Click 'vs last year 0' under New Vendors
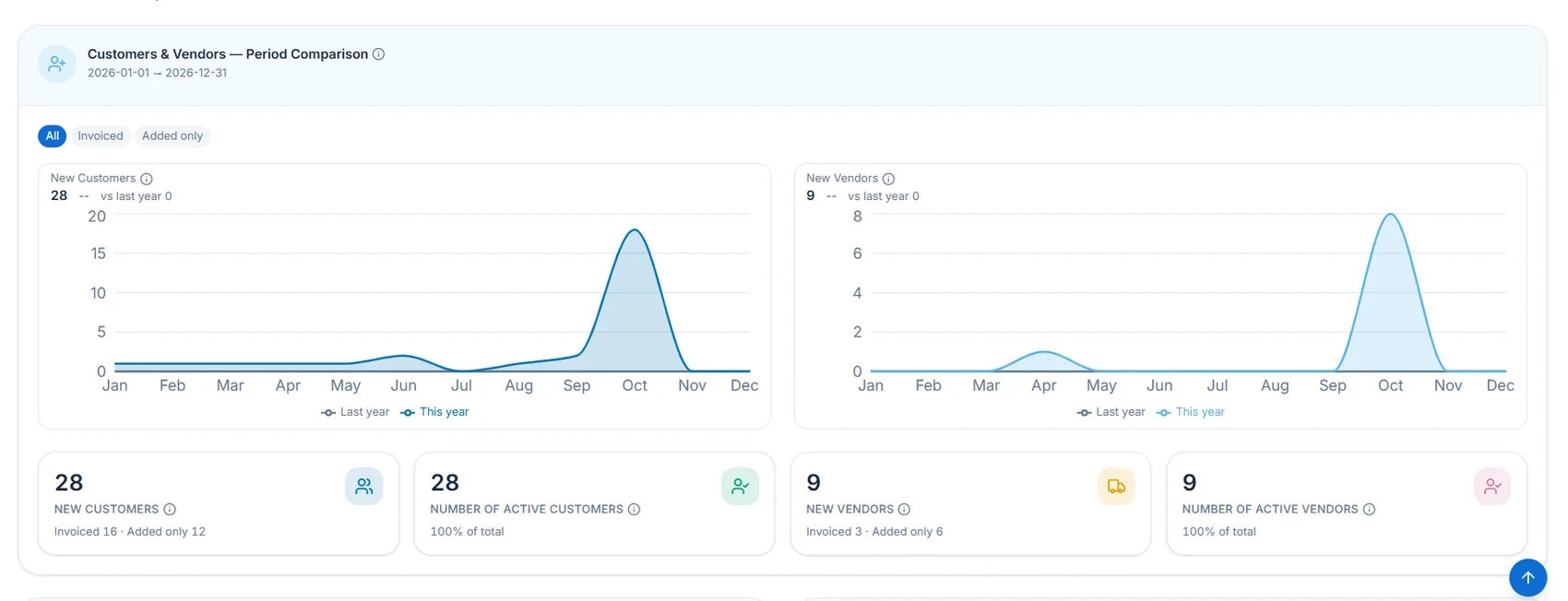This screenshot has width=1568, height=601. click(884, 196)
